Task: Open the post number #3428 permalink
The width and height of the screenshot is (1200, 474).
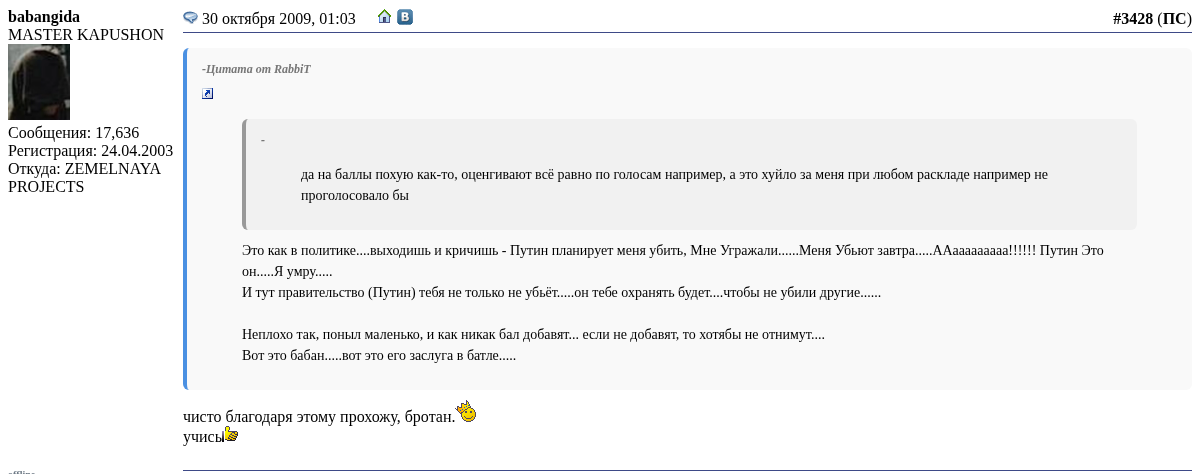Action: tap(1132, 18)
